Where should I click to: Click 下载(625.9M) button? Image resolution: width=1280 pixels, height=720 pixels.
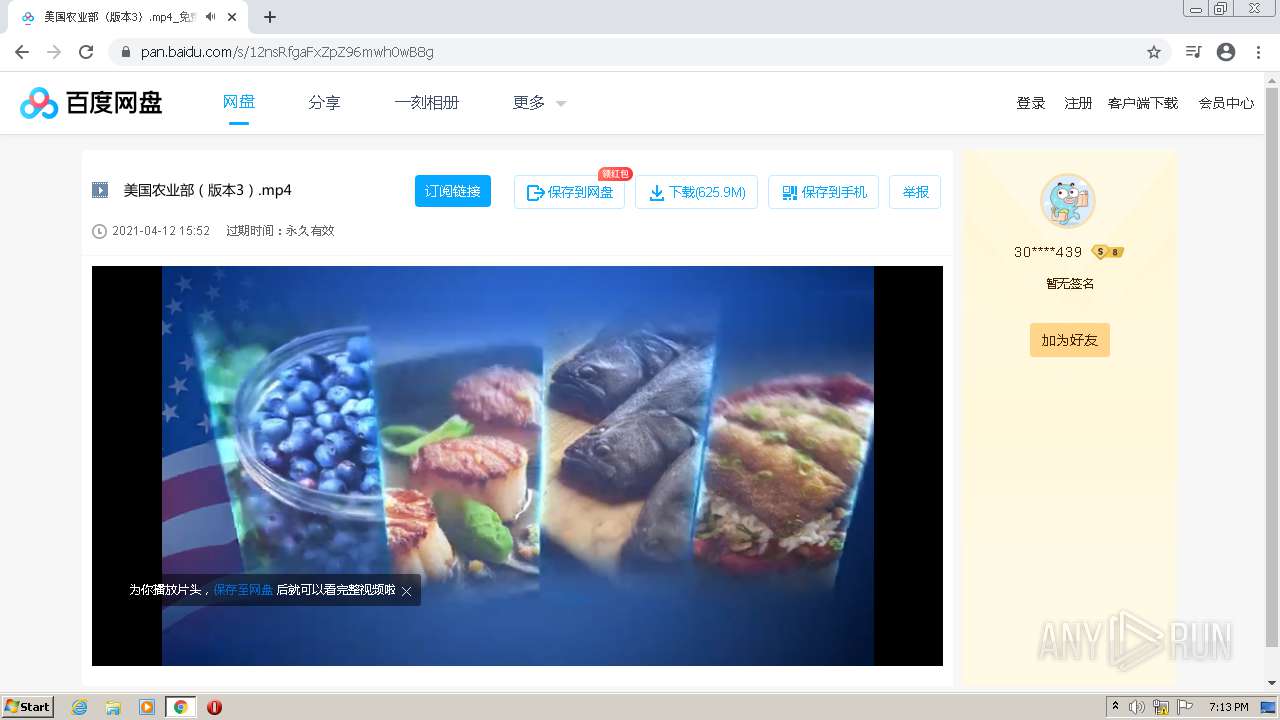click(696, 192)
